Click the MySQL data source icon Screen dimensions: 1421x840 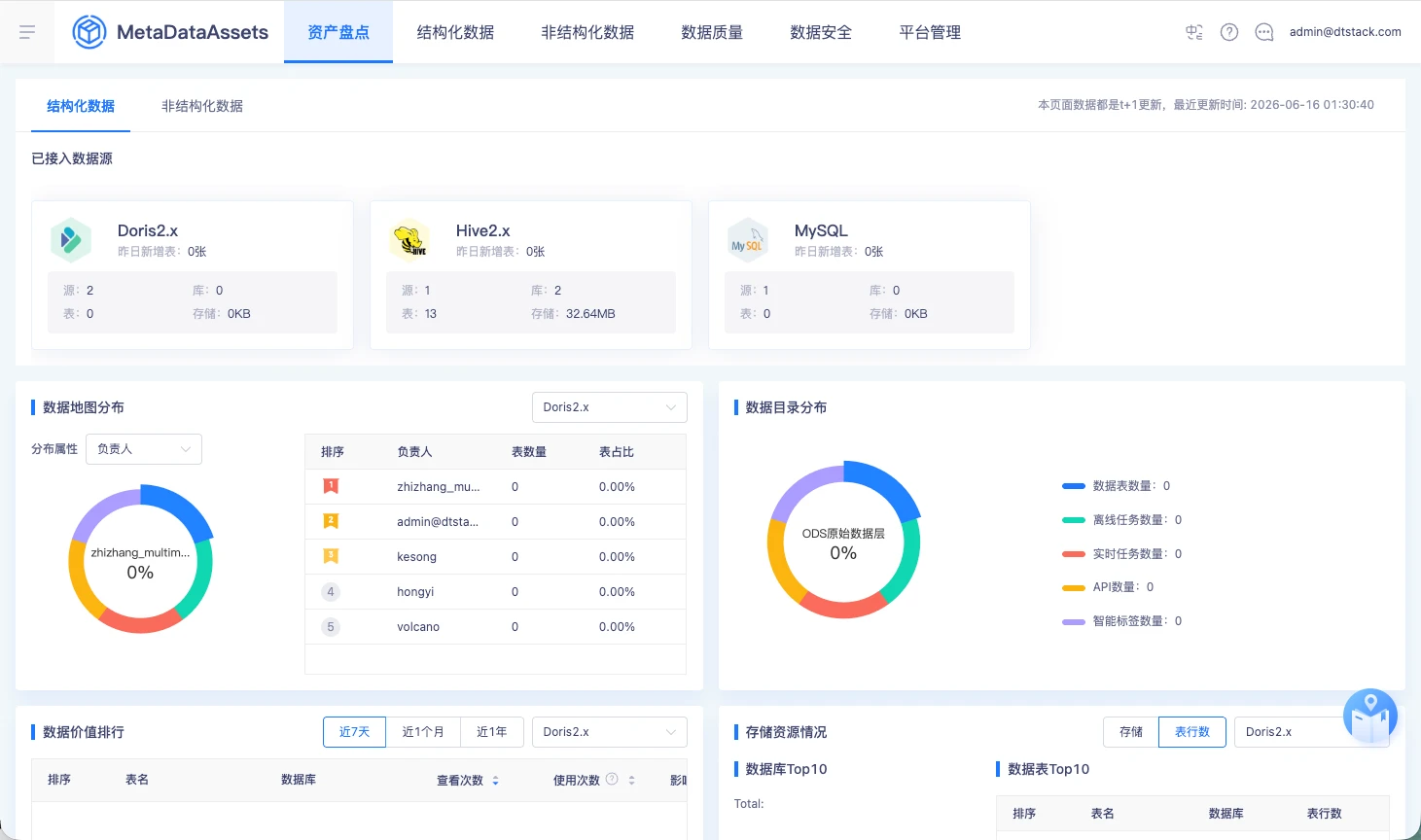coord(748,239)
